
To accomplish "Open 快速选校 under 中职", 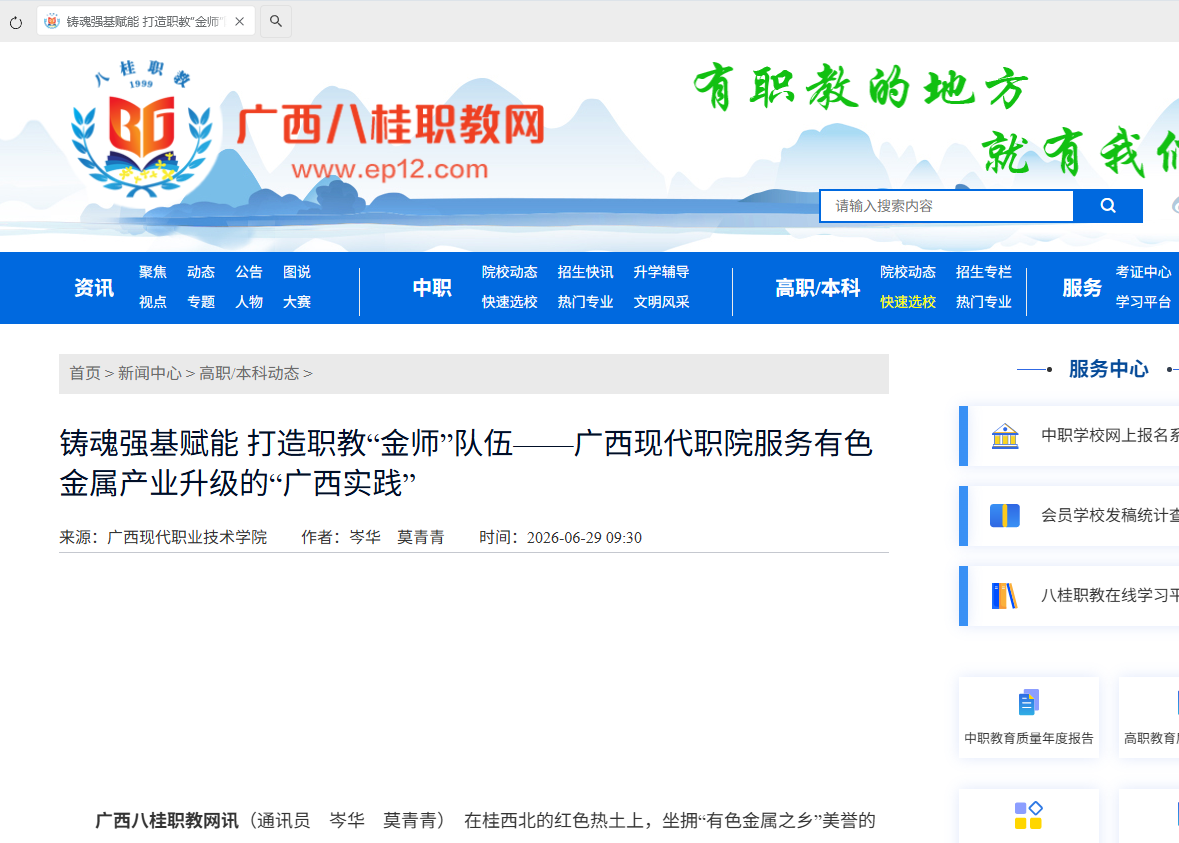I will [510, 302].
